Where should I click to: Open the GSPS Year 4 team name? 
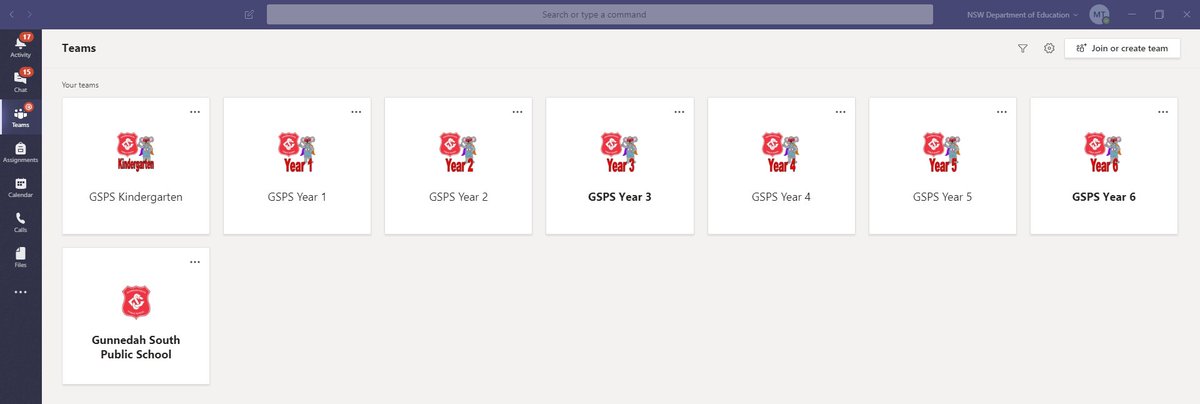[x=781, y=197]
